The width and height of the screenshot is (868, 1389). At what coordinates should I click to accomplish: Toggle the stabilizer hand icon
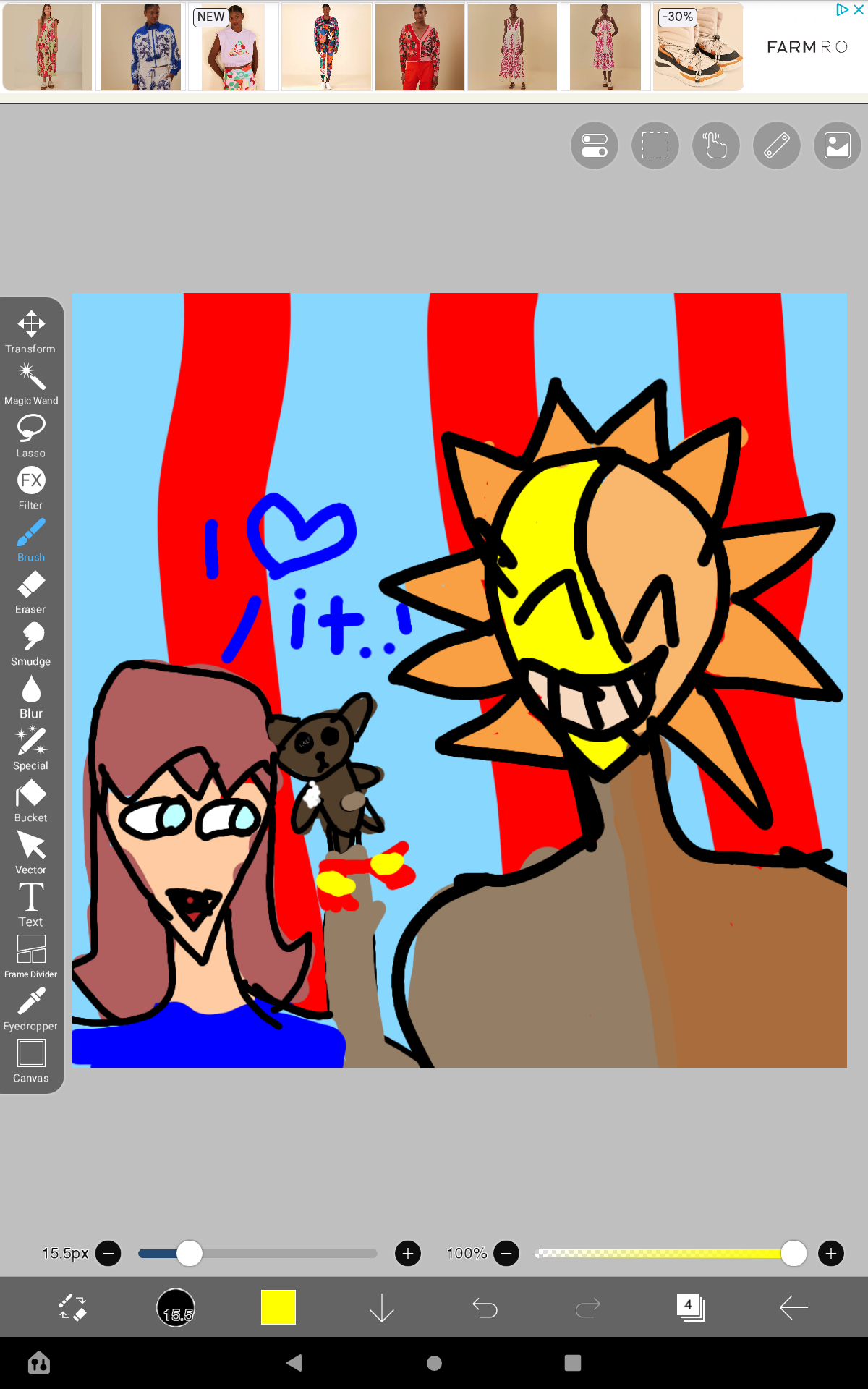click(715, 145)
